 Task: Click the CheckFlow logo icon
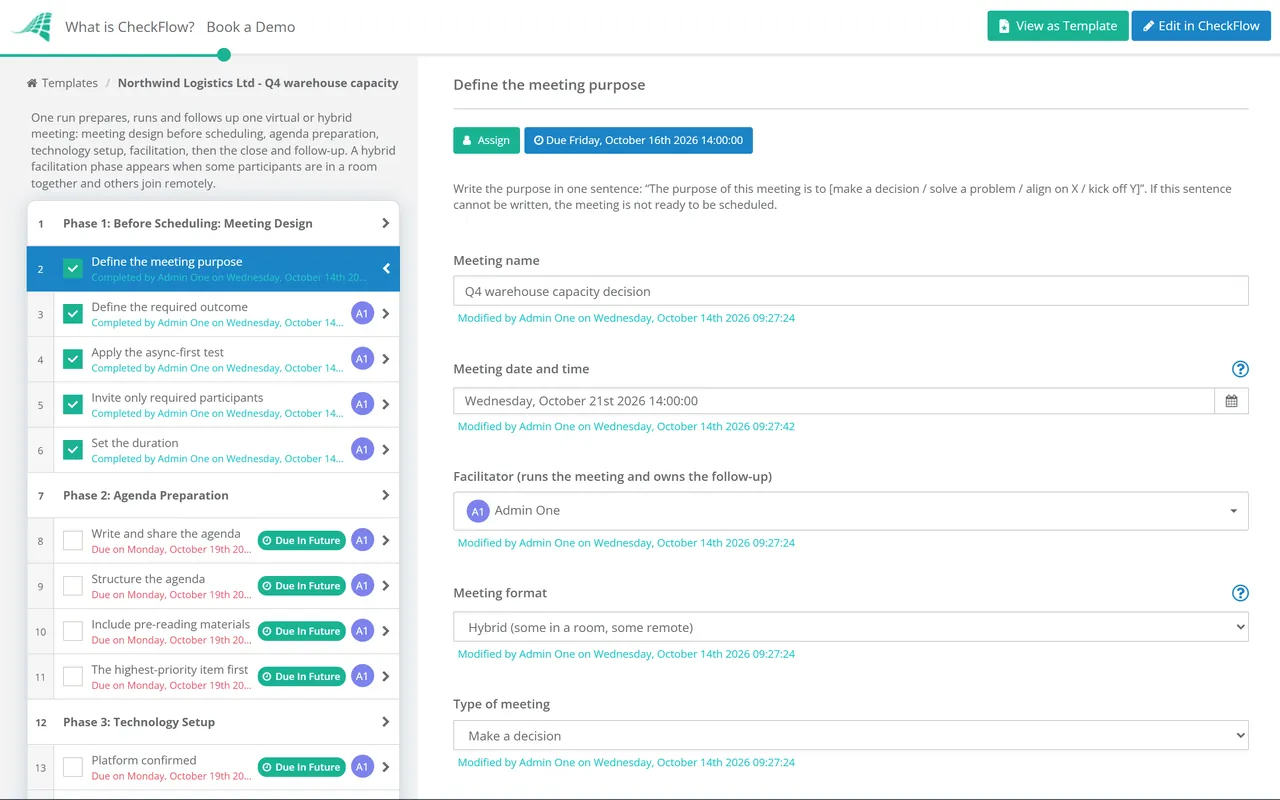(32, 27)
